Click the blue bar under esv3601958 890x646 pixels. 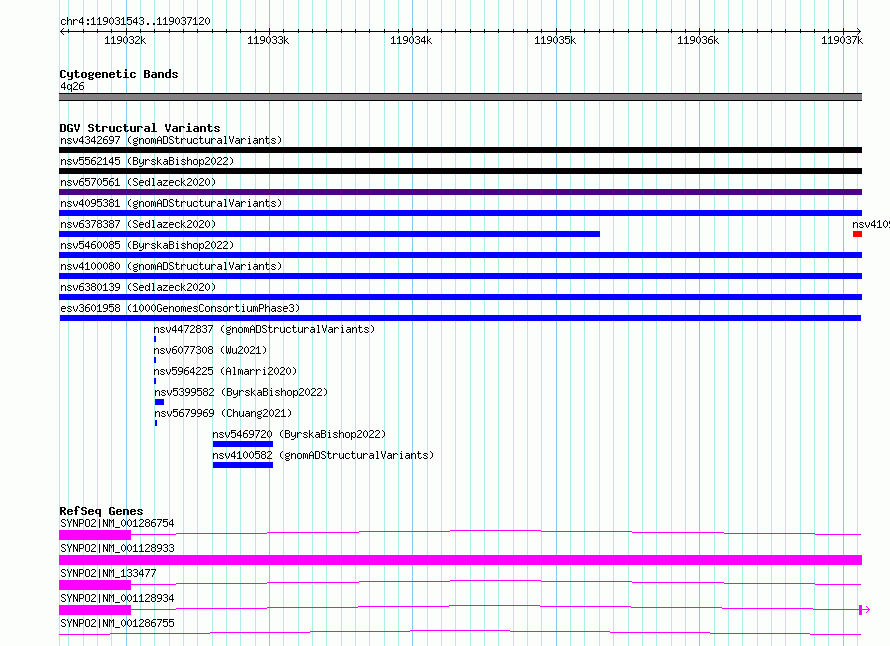point(460,318)
